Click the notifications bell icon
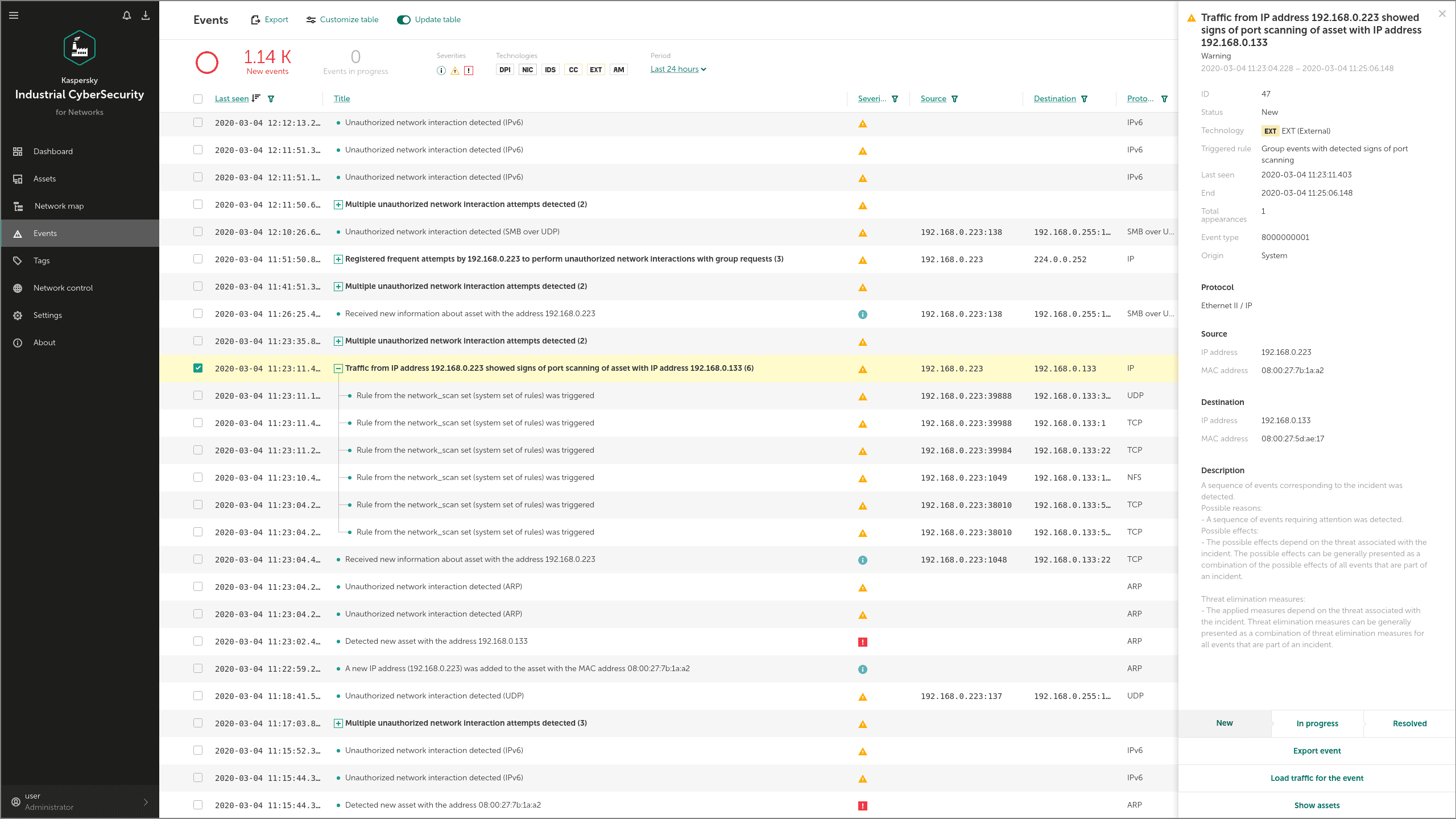Screen dimensions: 1456x819 (x=127, y=15)
